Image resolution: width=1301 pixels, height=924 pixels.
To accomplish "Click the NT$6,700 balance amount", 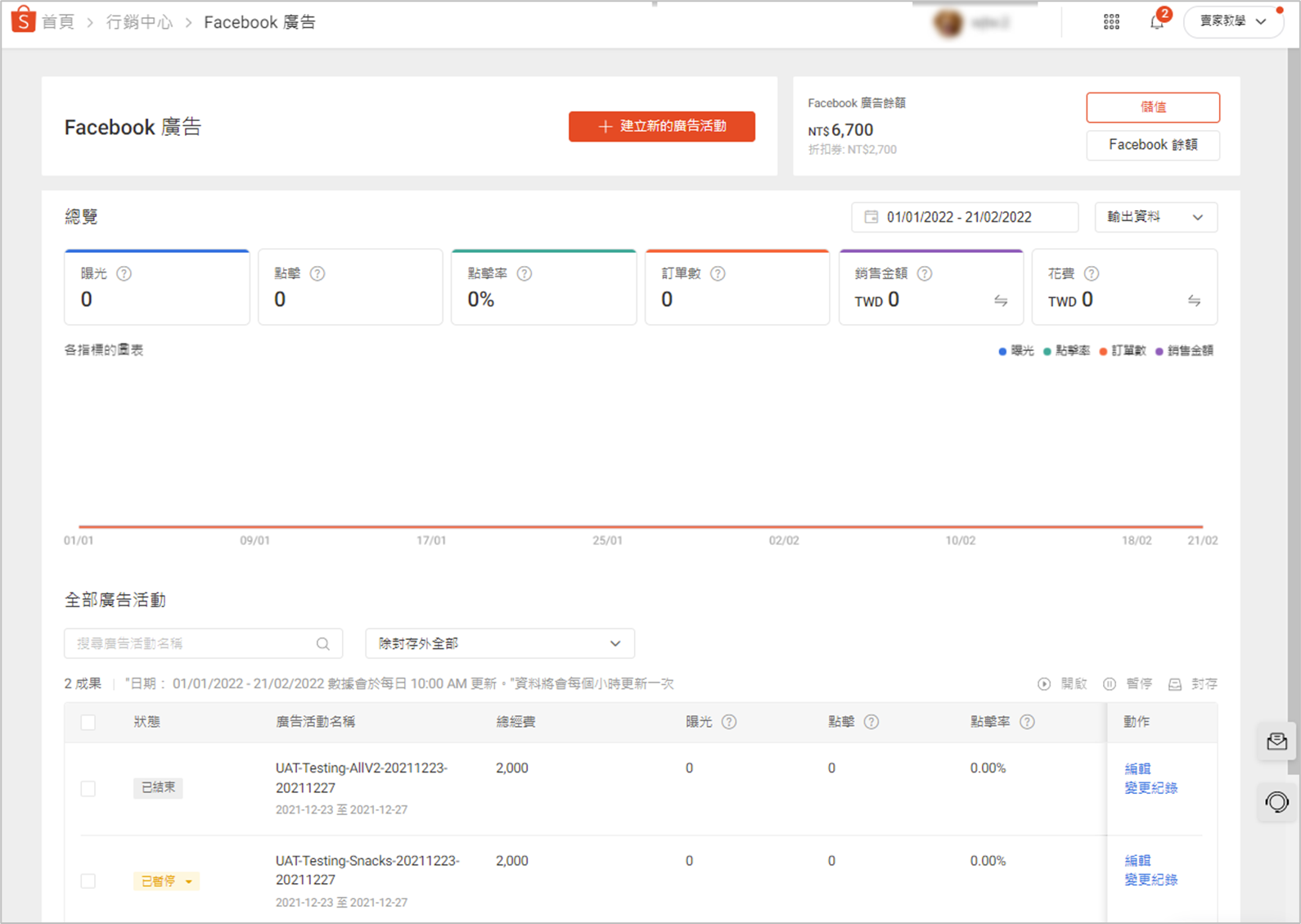I will (840, 130).
